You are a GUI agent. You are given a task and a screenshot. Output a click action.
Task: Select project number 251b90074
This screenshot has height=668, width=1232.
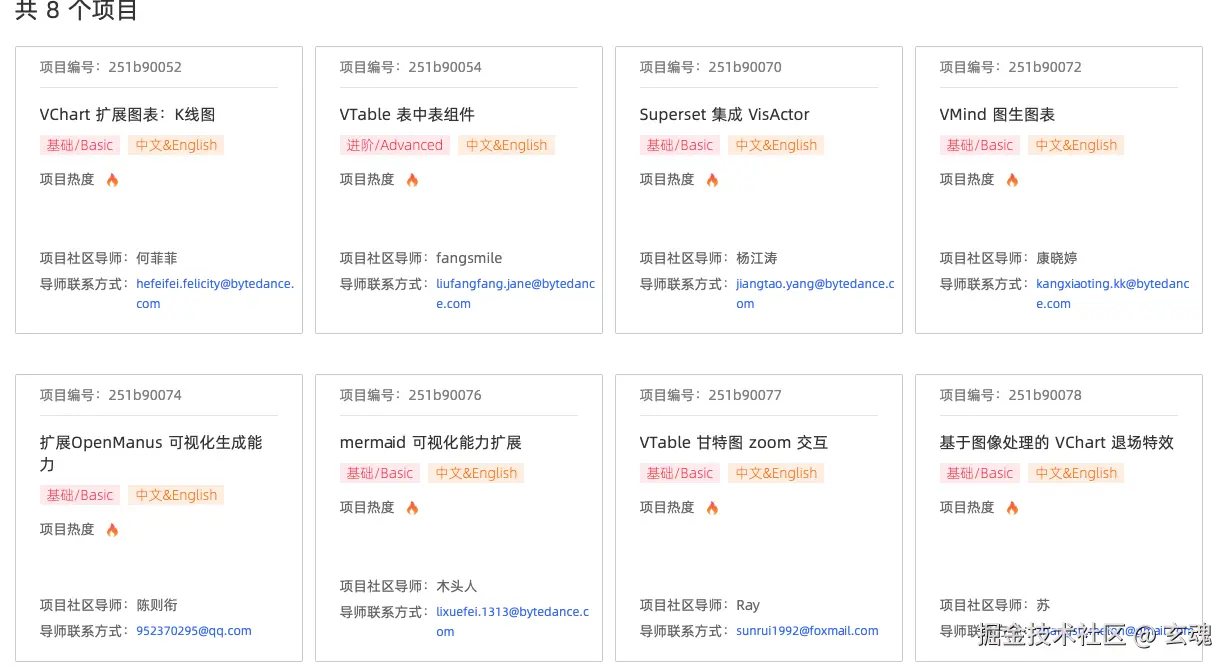[145, 395]
